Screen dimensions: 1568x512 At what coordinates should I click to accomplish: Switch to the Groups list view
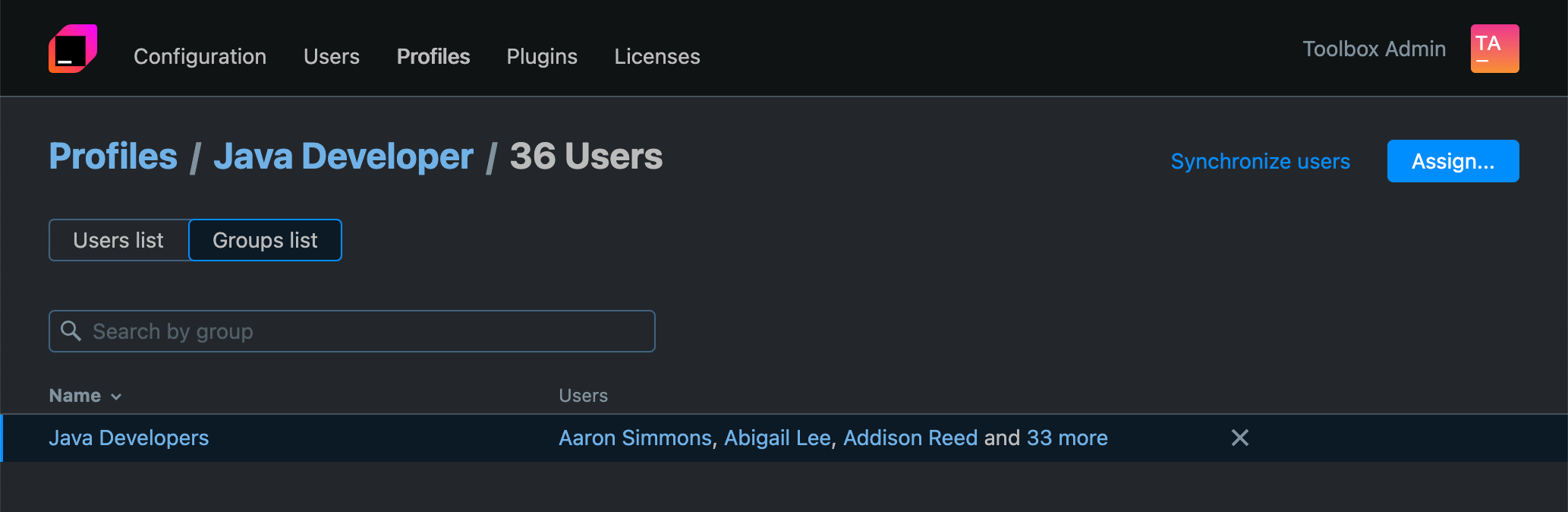point(265,240)
